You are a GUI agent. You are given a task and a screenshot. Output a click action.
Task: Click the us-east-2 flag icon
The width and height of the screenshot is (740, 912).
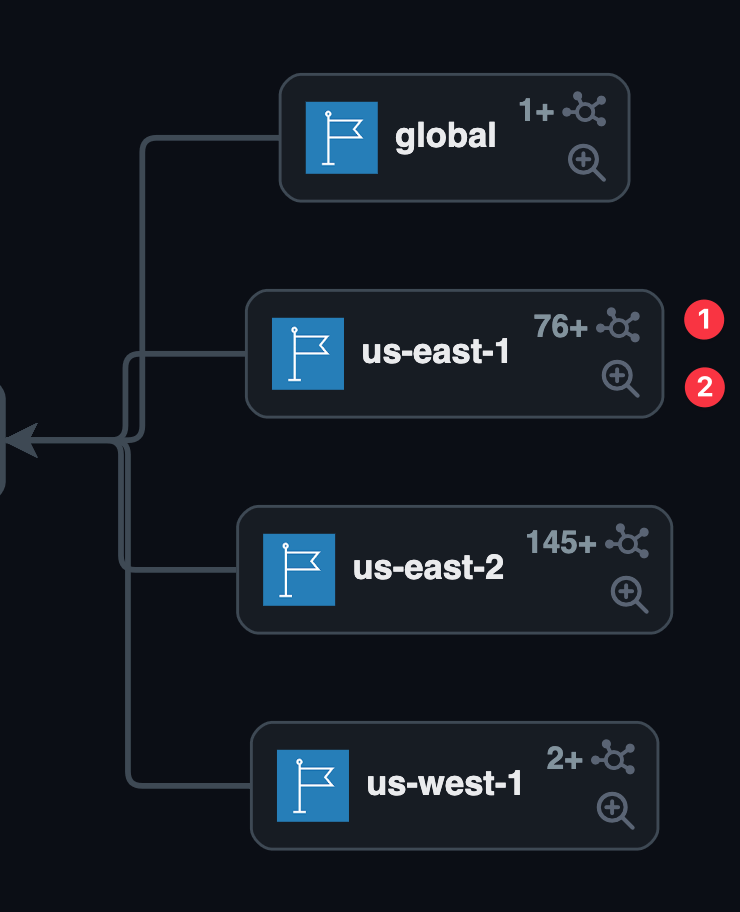(x=299, y=569)
